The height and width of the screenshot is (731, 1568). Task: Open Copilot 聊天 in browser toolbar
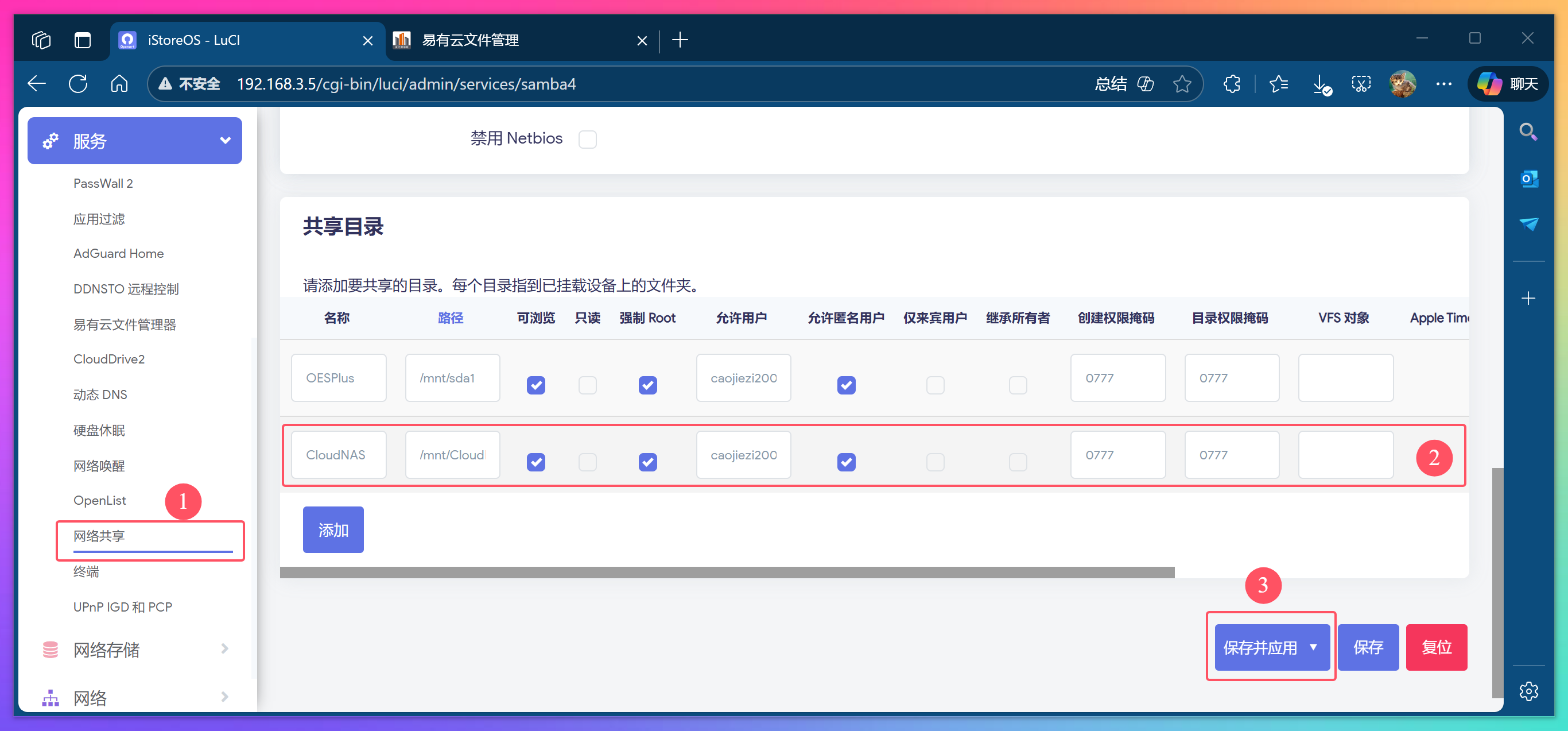point(1507,84)
